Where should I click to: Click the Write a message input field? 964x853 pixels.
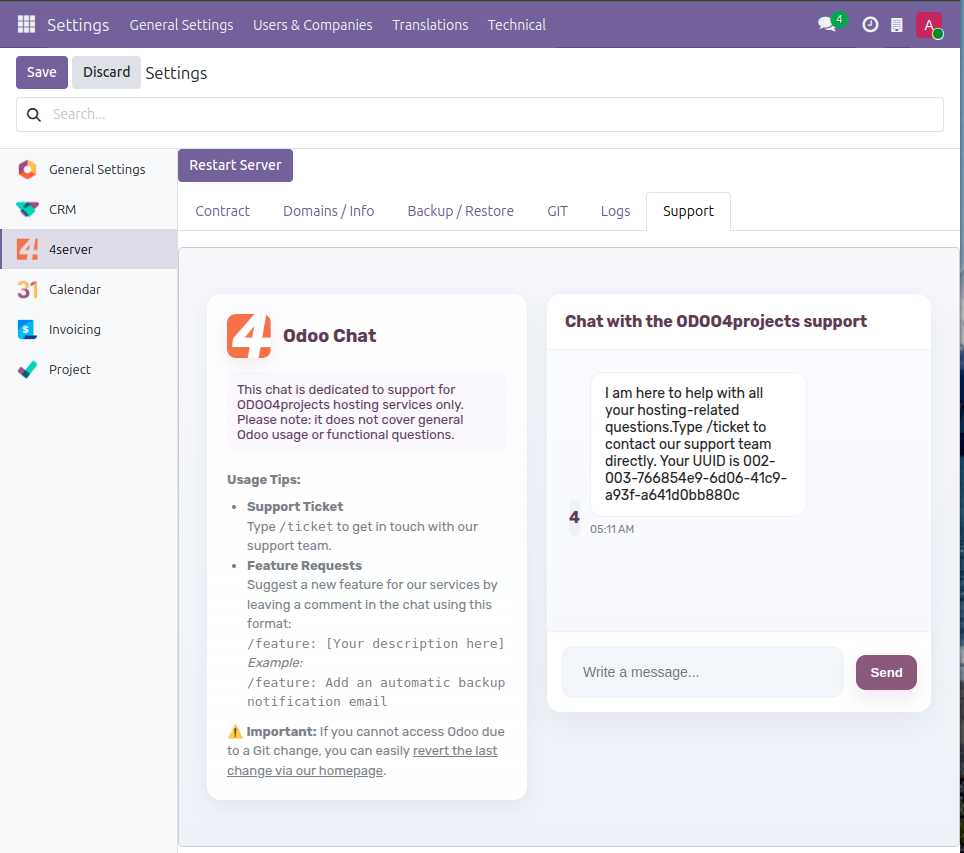tap(702, 672)
